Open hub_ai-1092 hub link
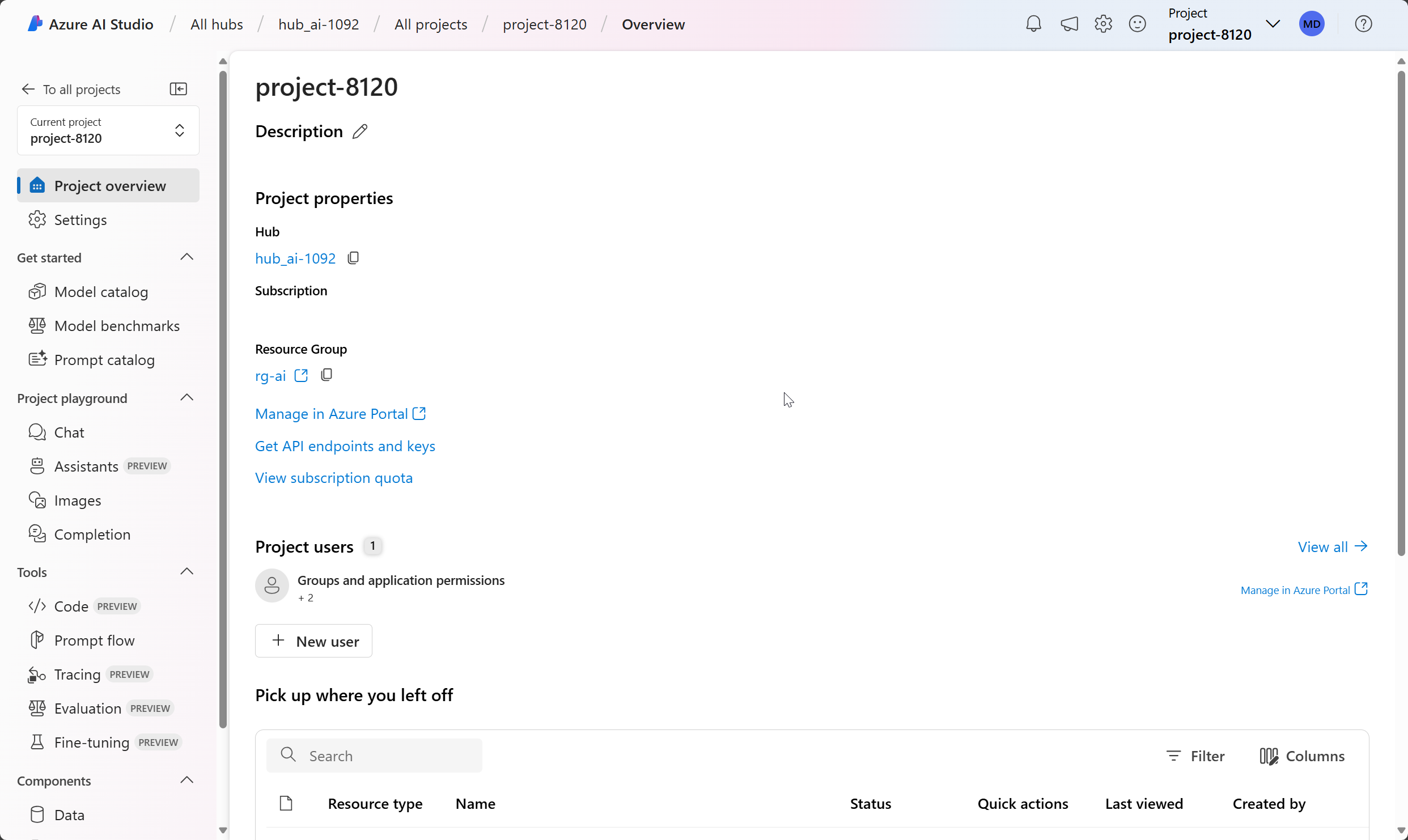 point(295,258)
